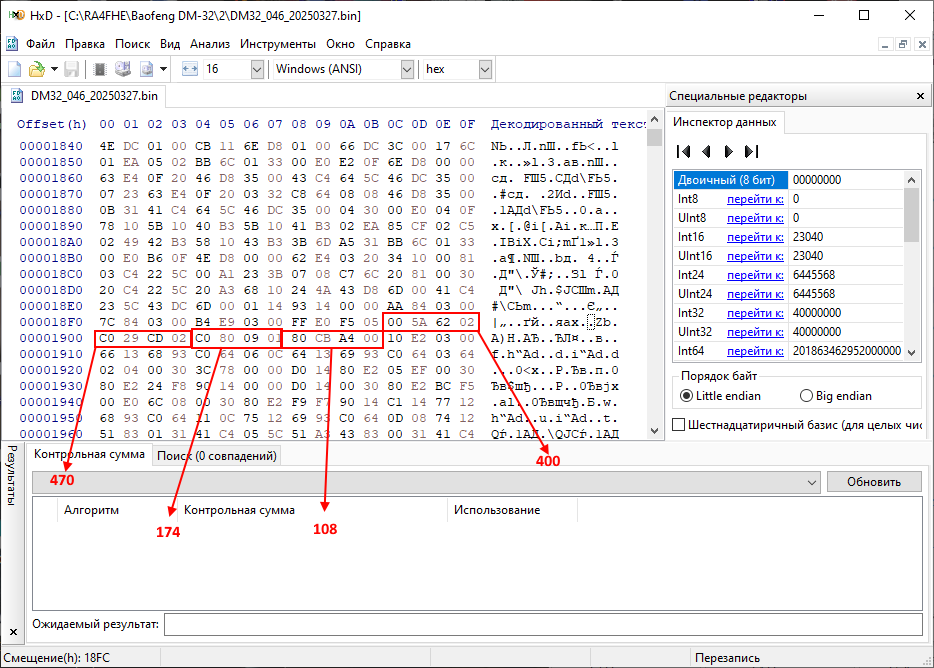Create a new file with the New icon
This screenshot has width=934, height=668.
tap(14, 69)
